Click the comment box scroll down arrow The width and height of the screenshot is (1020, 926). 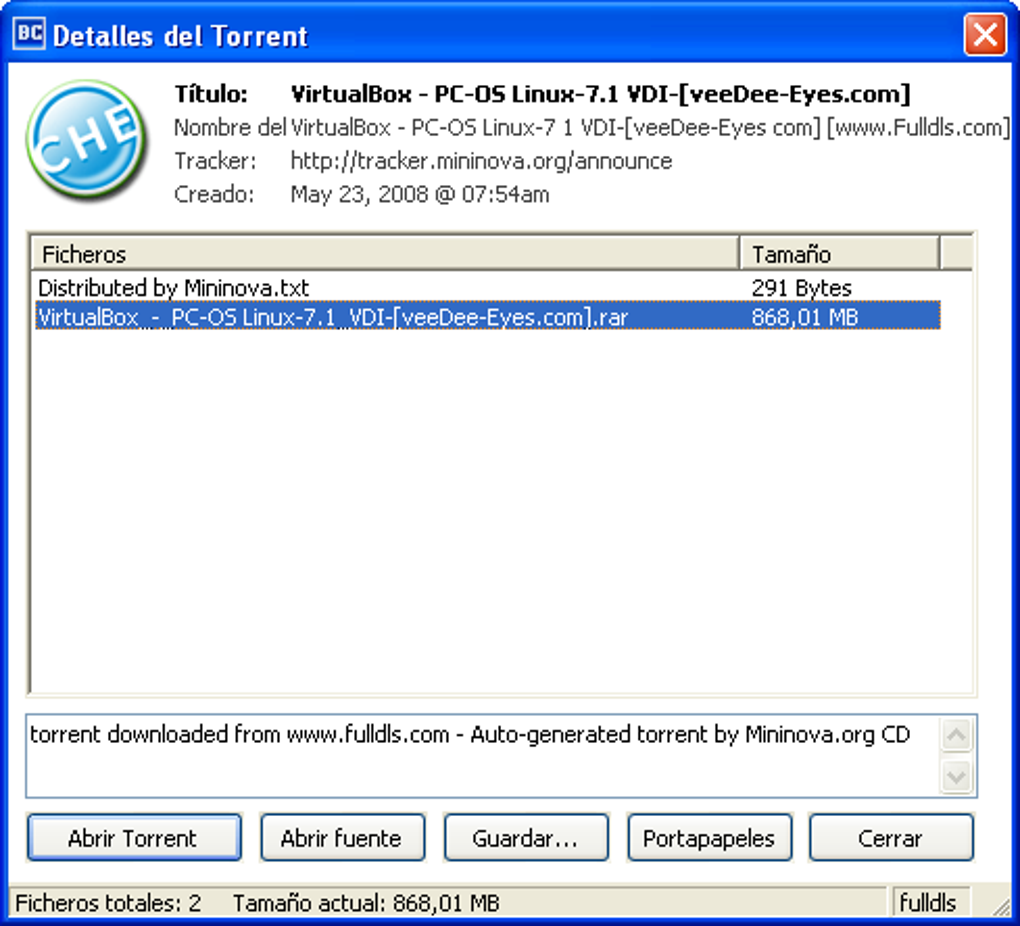(956, 776)
